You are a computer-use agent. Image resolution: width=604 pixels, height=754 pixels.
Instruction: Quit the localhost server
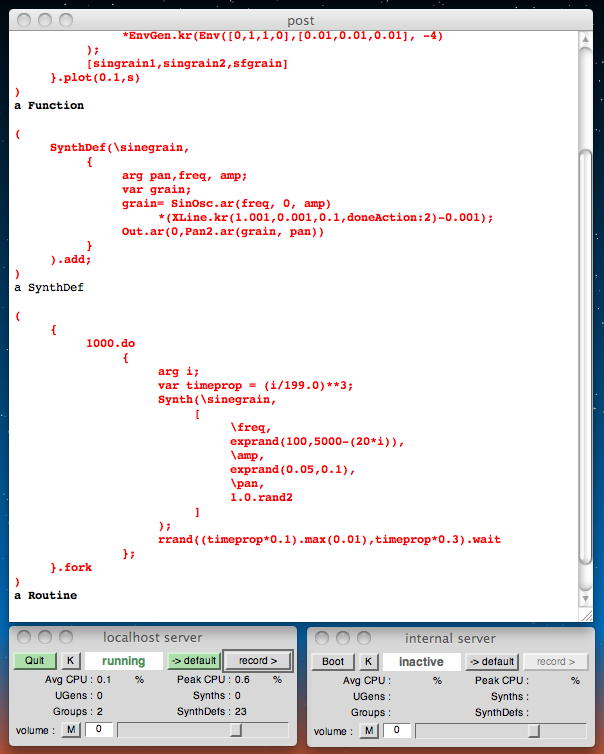click(x=35, y=661)
